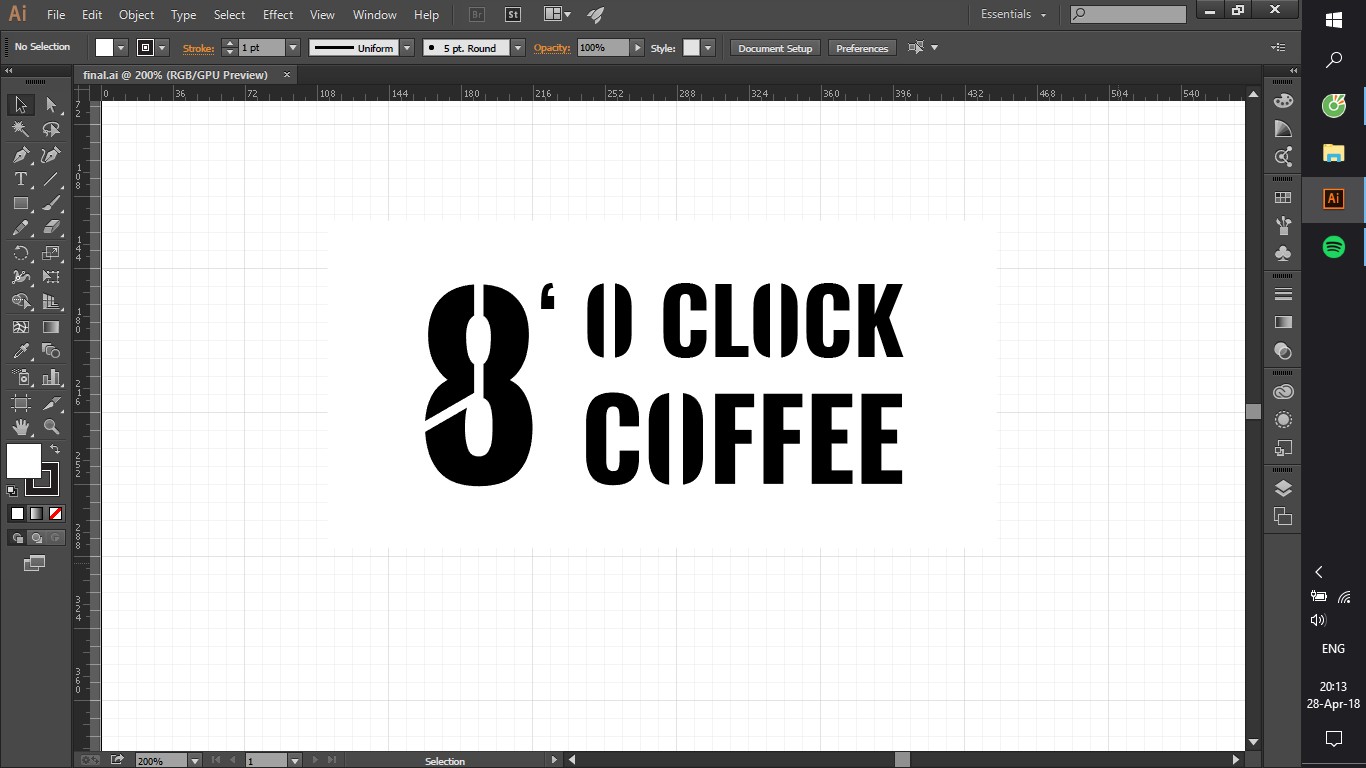Enable Draw Behind mode

coord(36,538)
